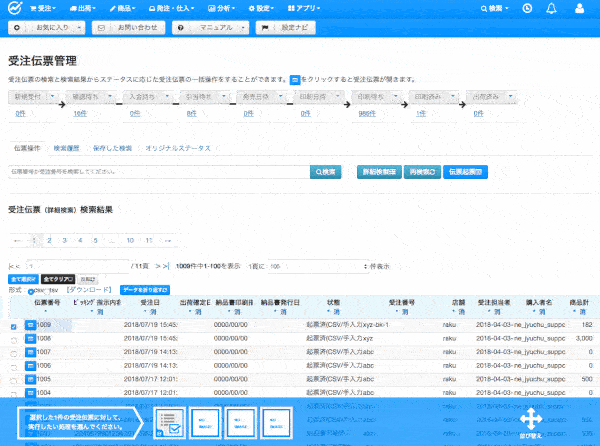Click the 設定ナビ button
This screenshot has height=446, width=600.
(x=285, y=28)
